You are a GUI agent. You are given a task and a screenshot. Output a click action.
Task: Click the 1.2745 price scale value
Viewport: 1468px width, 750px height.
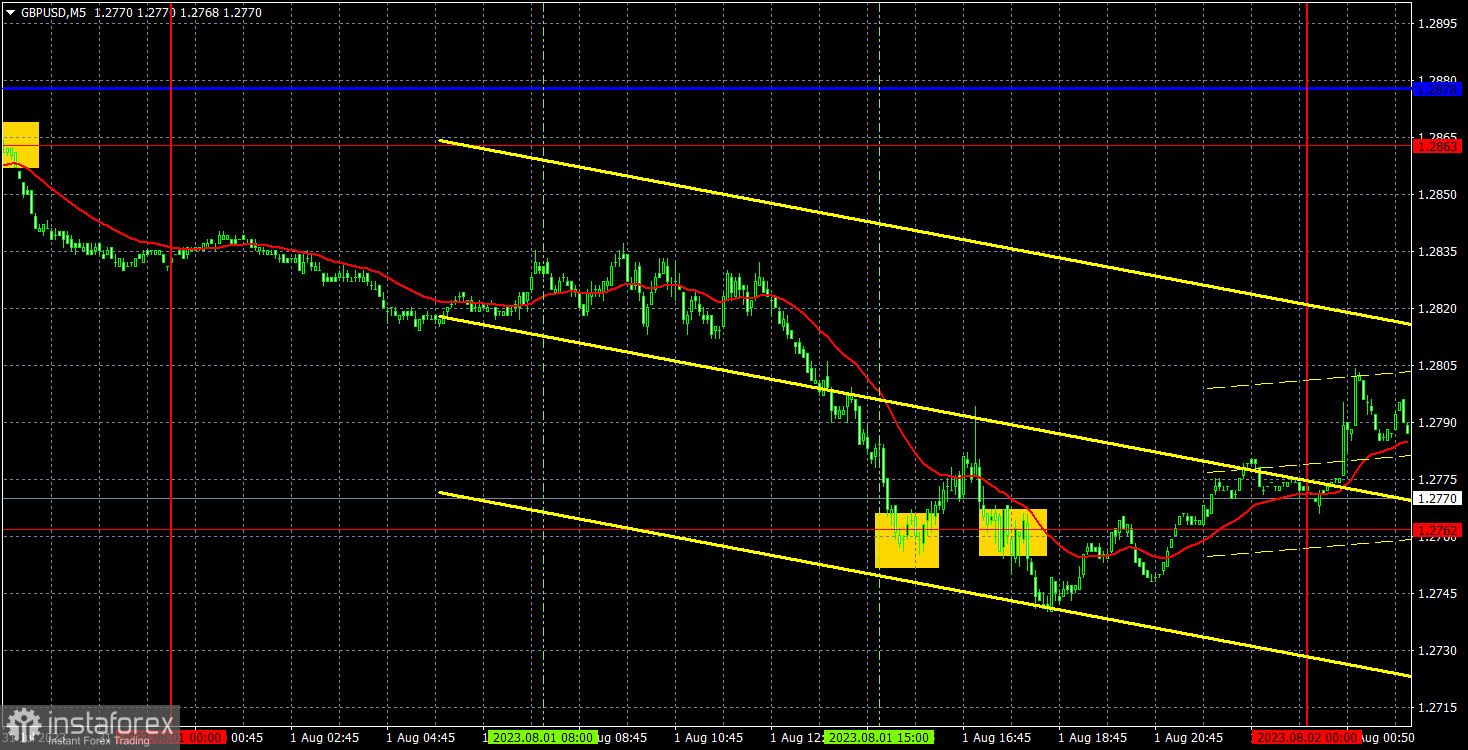(1437, 594)
